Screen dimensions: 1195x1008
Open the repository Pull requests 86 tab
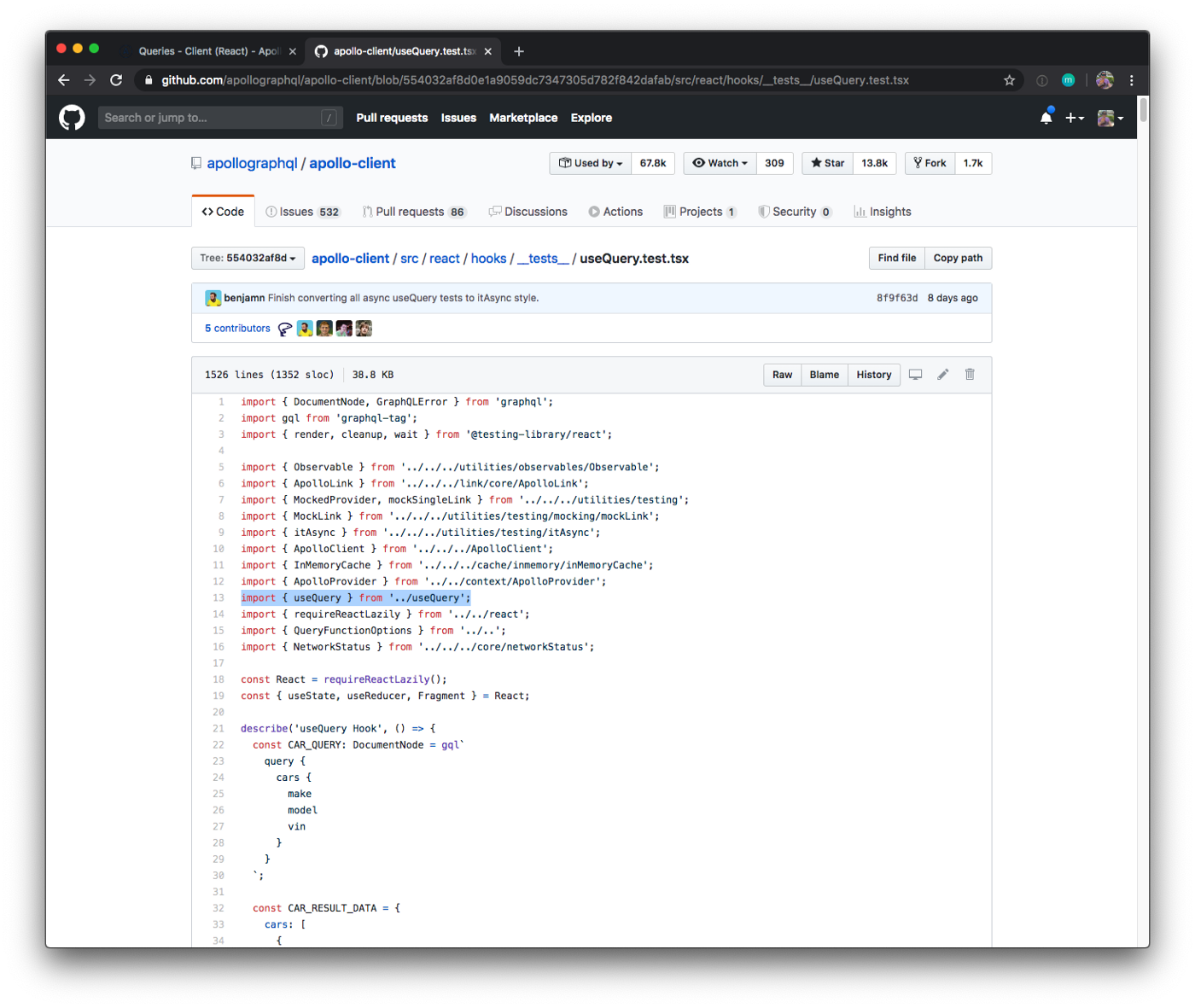click(x=414, y=212)
